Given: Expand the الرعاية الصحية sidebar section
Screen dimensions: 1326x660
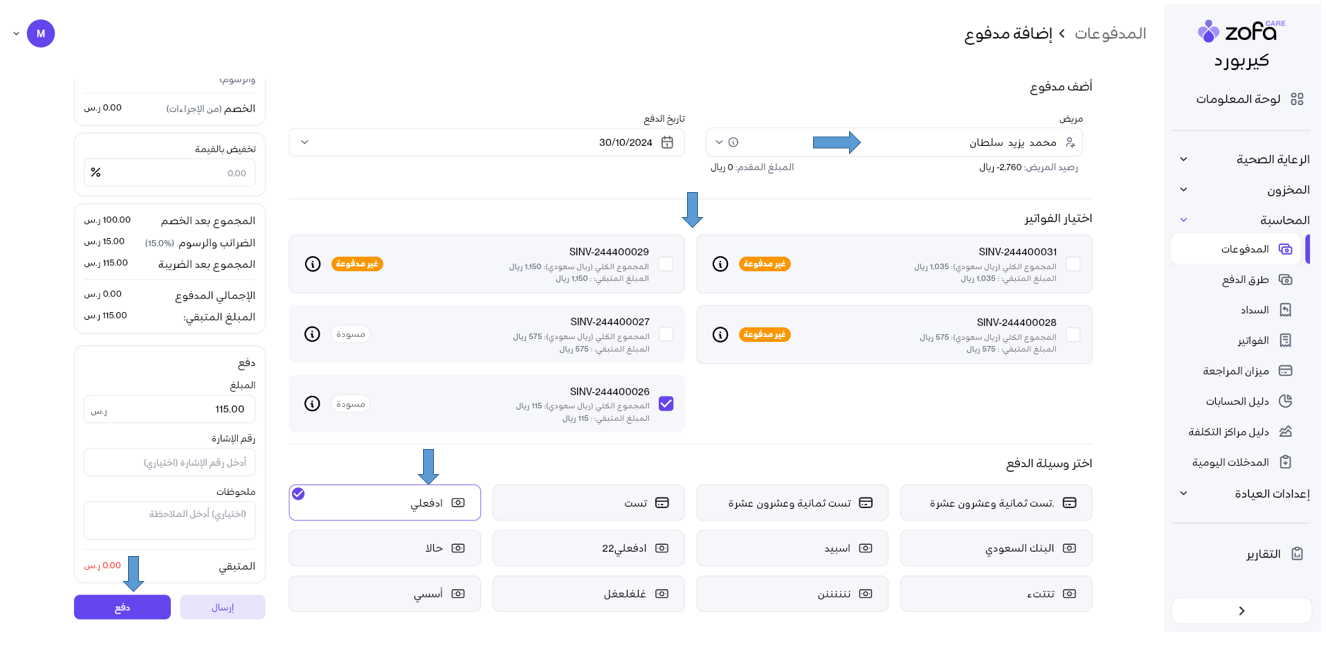Looking at the screenshot, I should (x=1183, y=160).
